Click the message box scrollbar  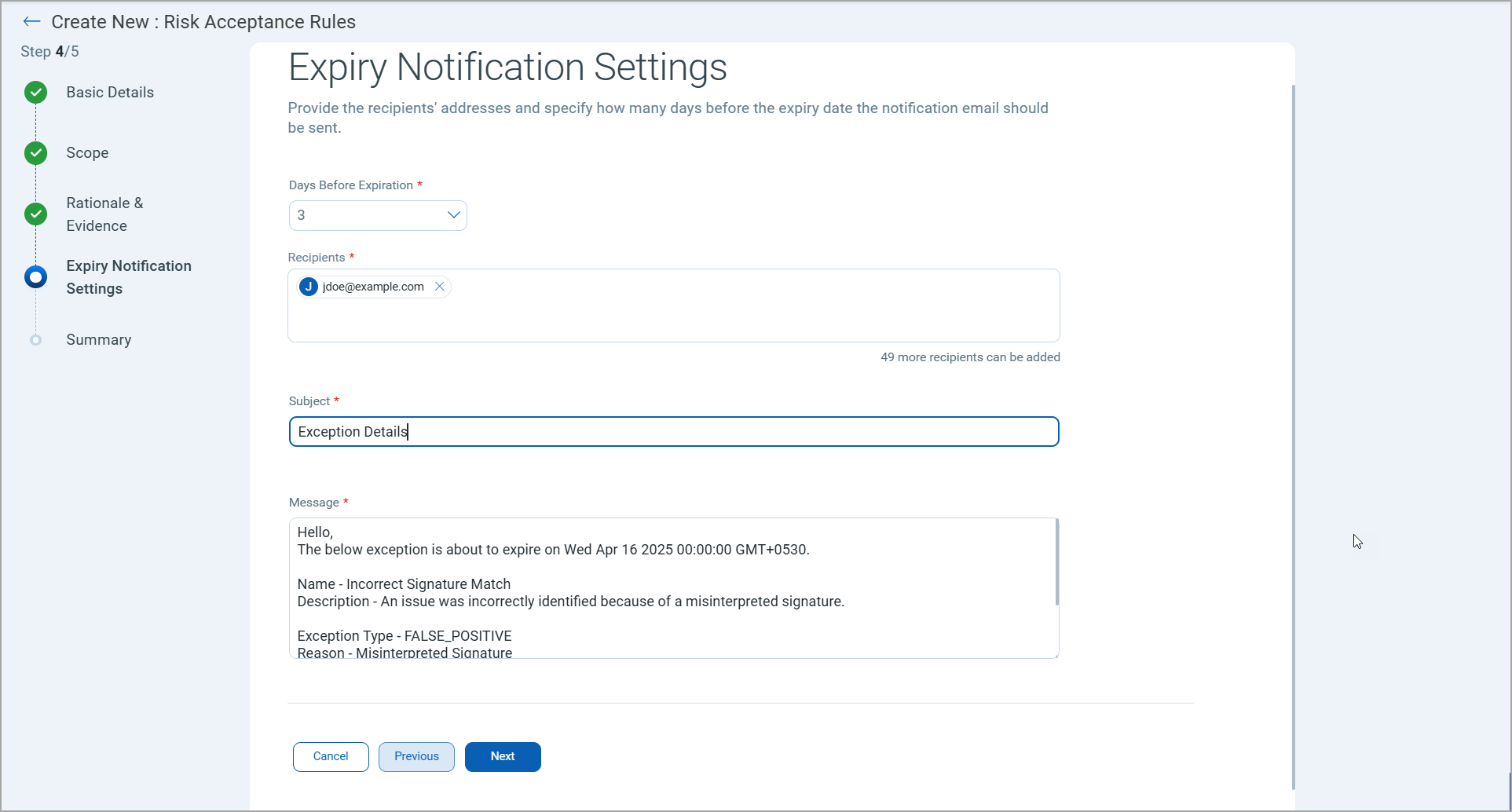point(1056,562)
